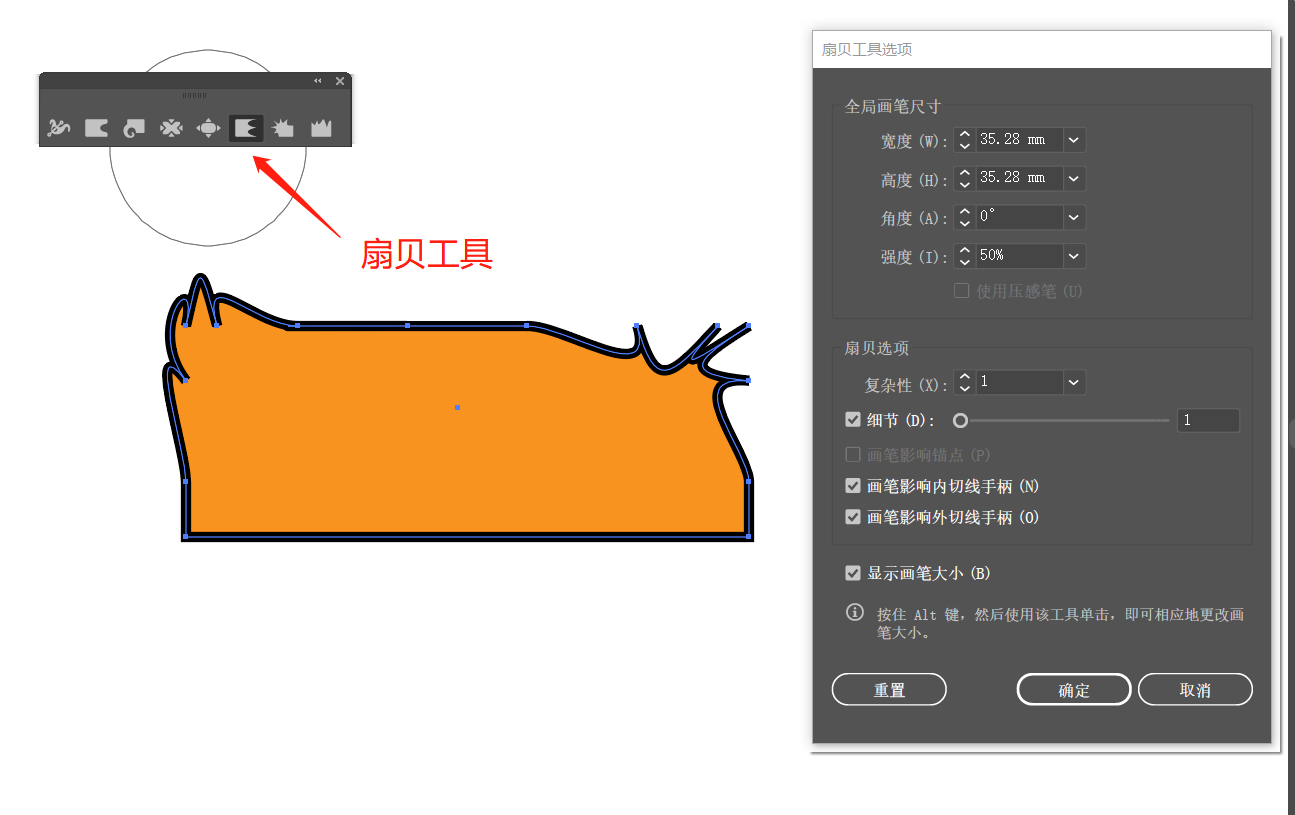
Task: Click the info icon beside the Alt key hint
Action: pos(855,612)
